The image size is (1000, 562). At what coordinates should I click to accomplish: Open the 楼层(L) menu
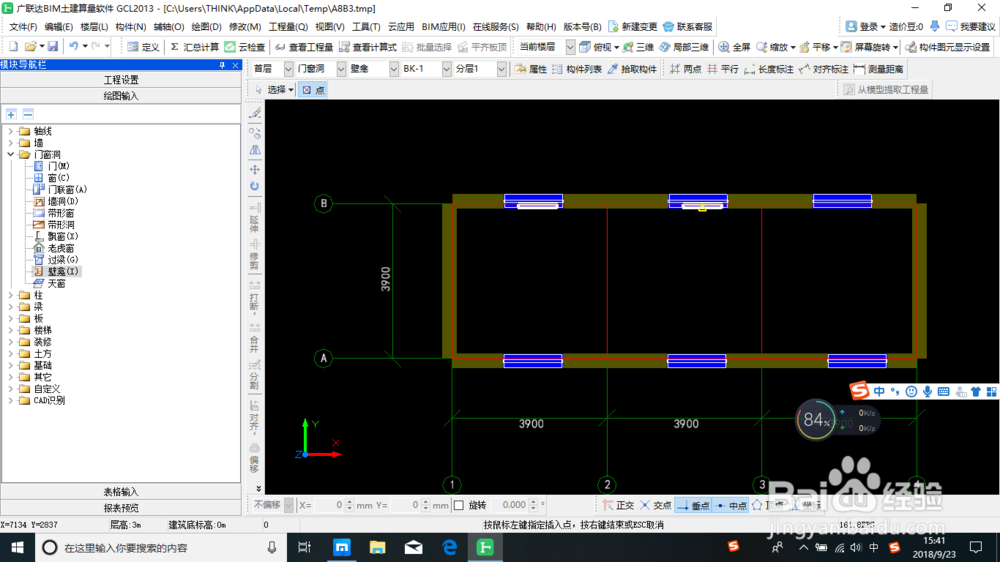pyautogui.click(x=94, y=27)
